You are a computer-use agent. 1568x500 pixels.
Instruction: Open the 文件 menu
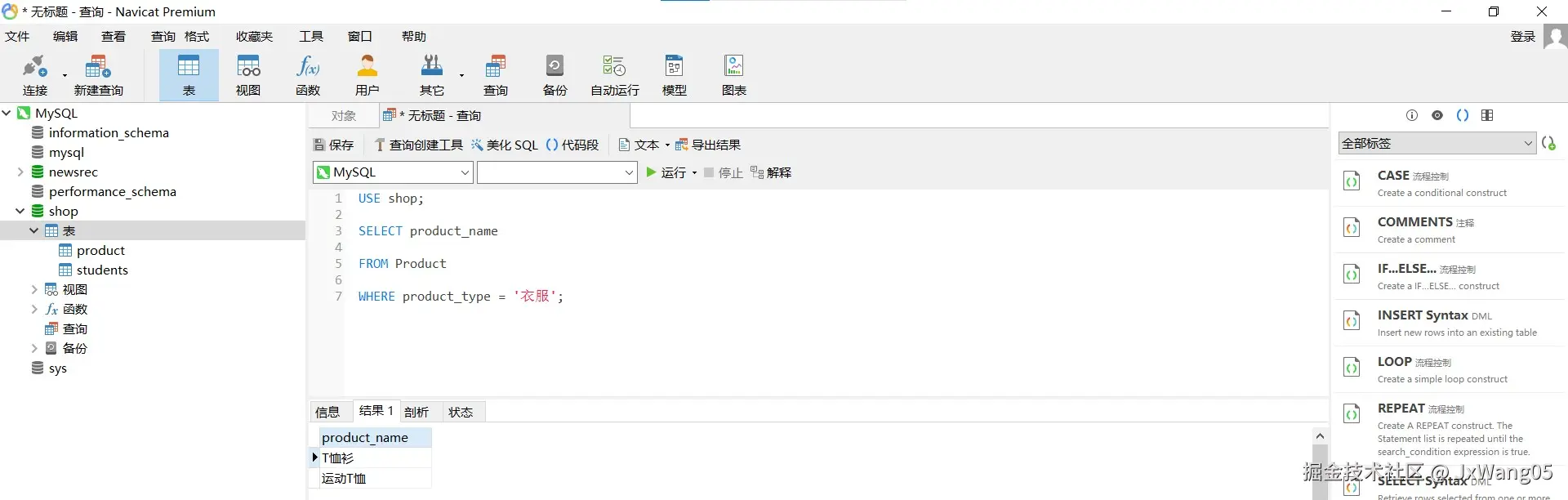click(17, 36)
